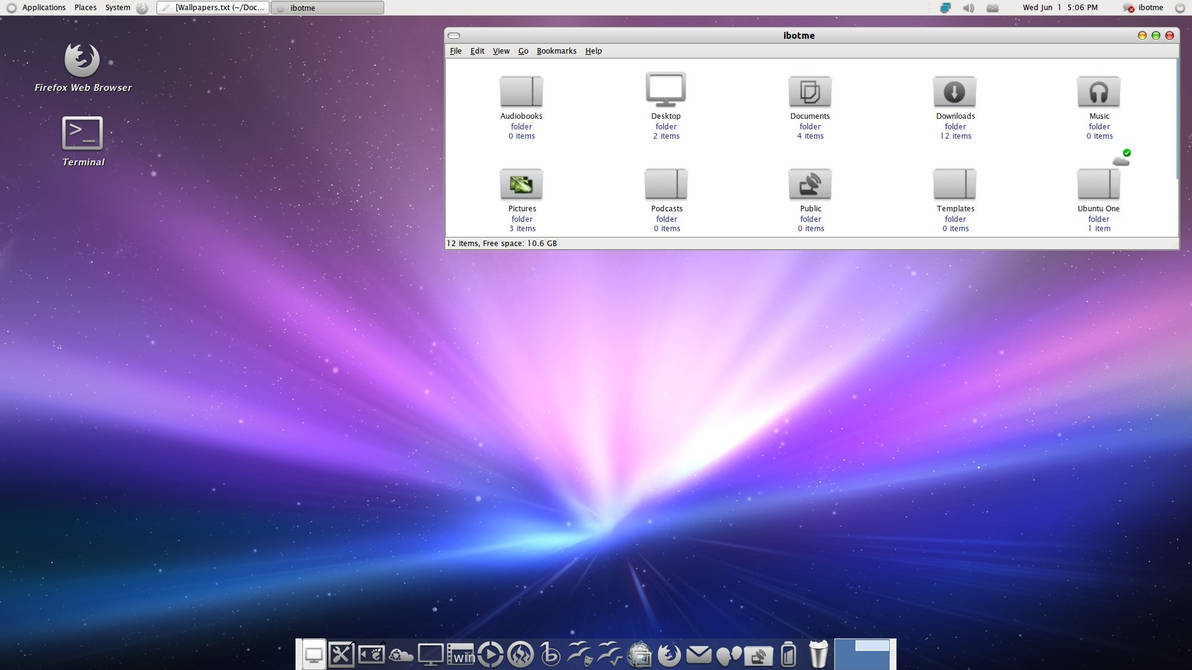Open the window menu from the titlebar icon
The height and width of the screenshot is (670, 1192).
453,35
